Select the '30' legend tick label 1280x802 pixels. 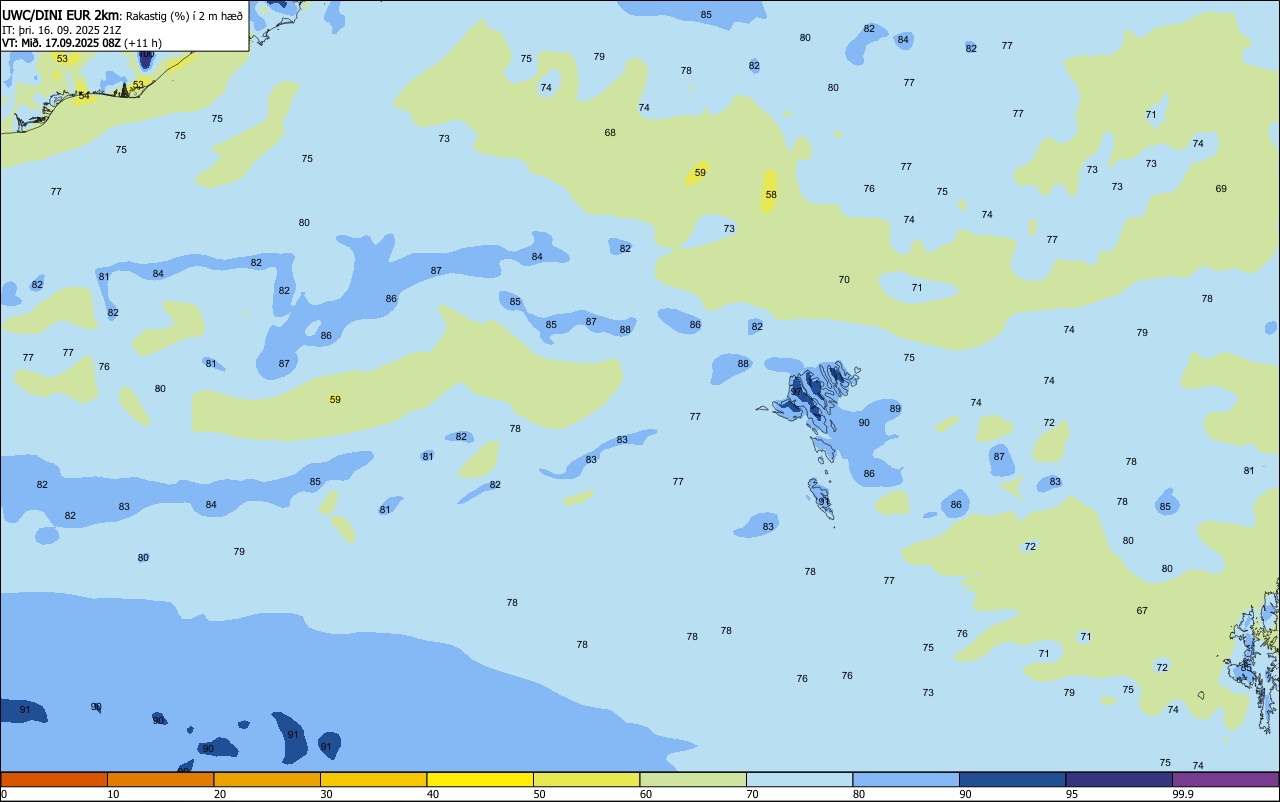click(326, 794)
